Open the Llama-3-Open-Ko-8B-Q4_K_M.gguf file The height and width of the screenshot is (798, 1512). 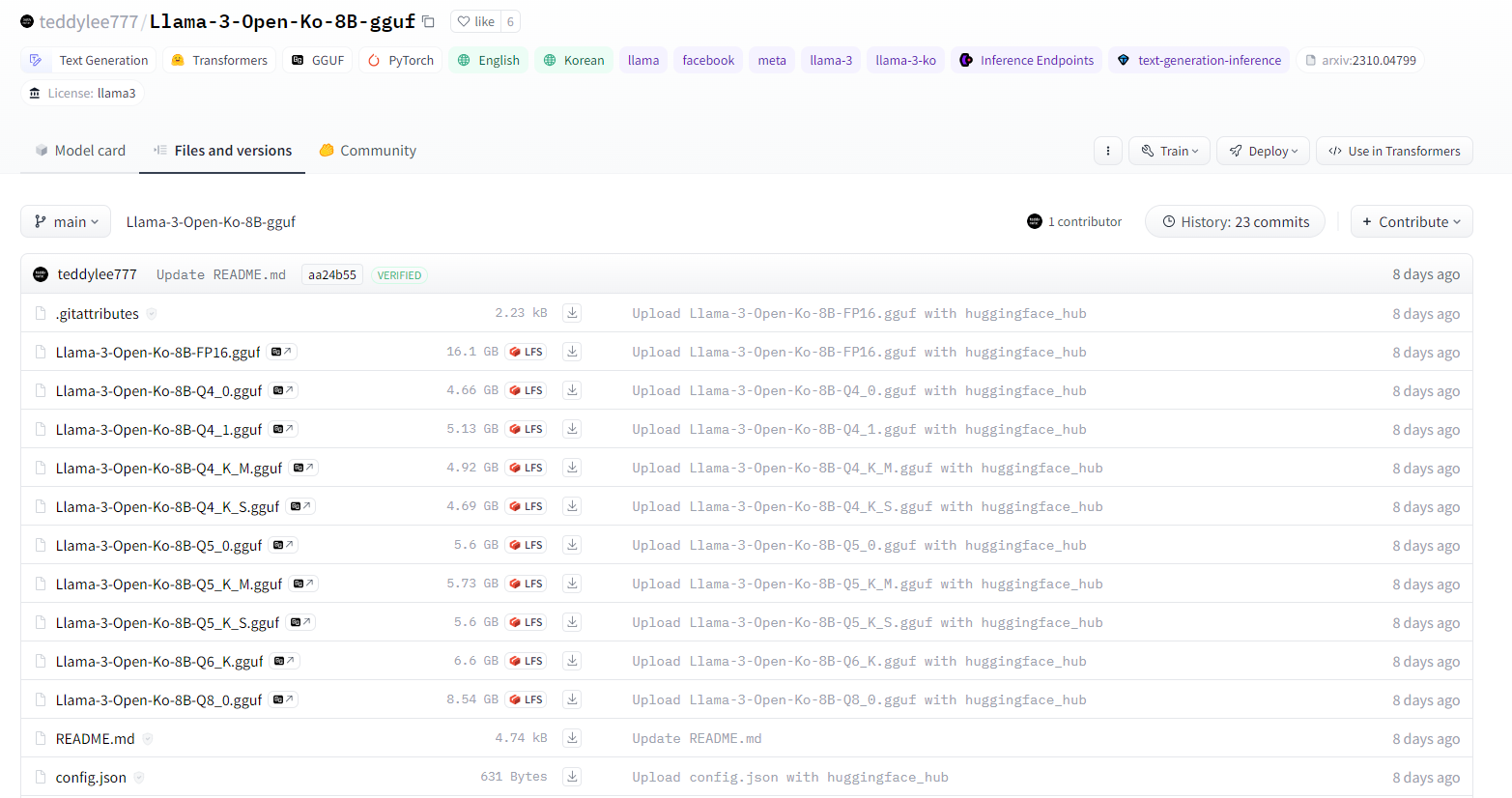[x=169, y=468]
